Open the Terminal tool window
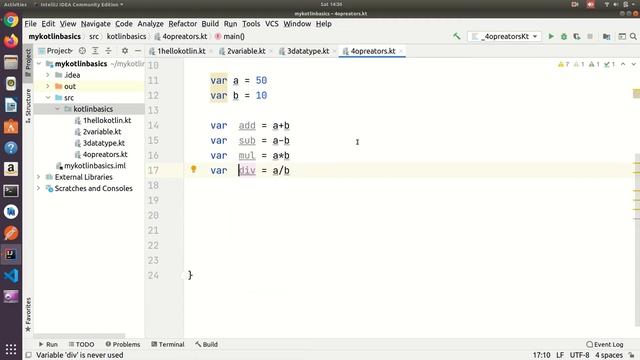Image resolution: width=640 pixels, height=360 pixels. pos(168,344)
